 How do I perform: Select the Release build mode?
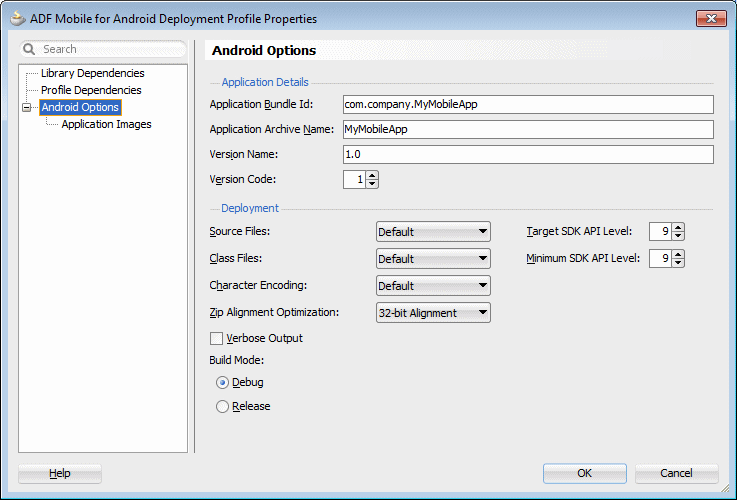pos(222,406)
